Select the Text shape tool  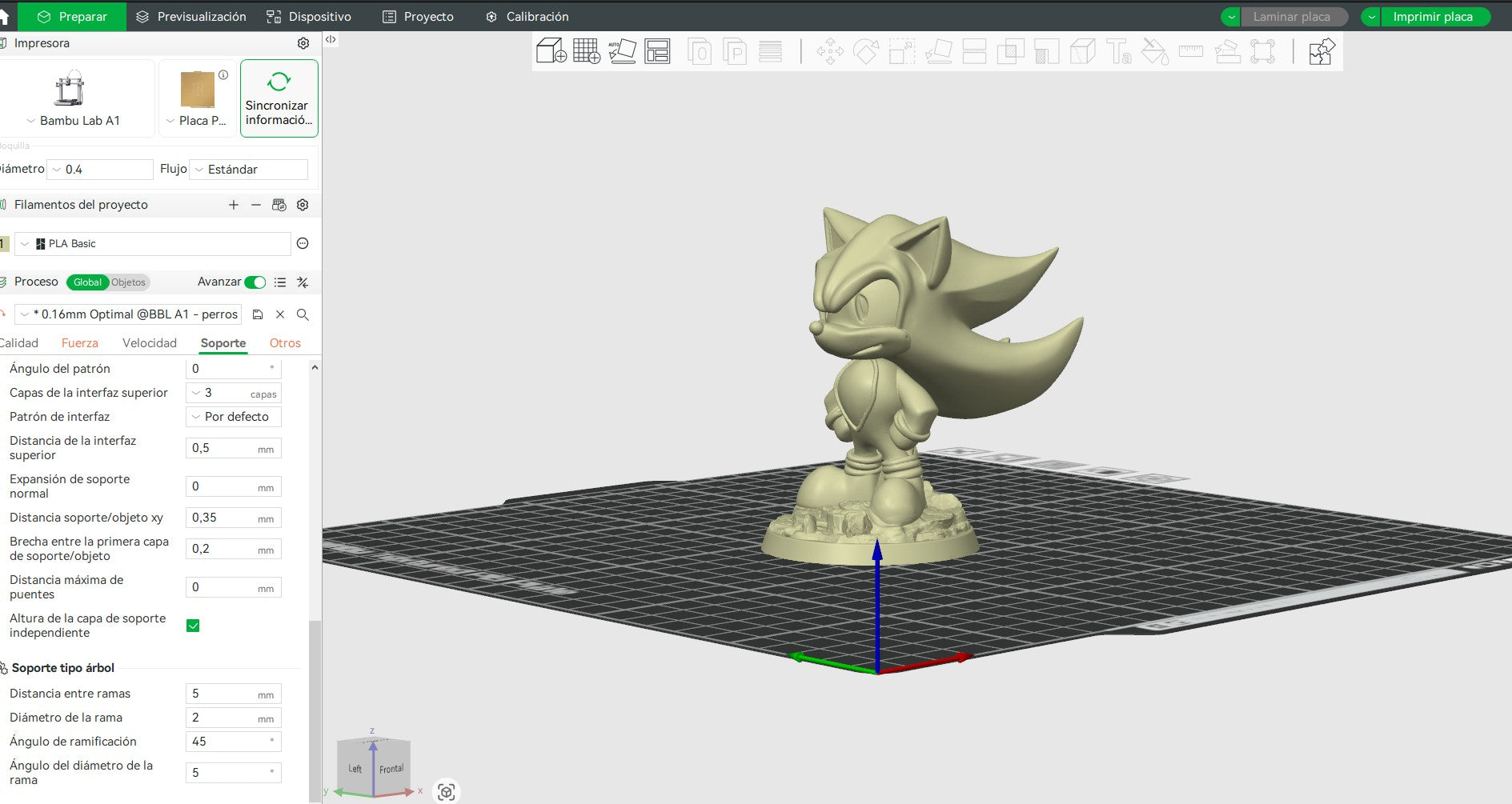click(x=1118, y=51)
